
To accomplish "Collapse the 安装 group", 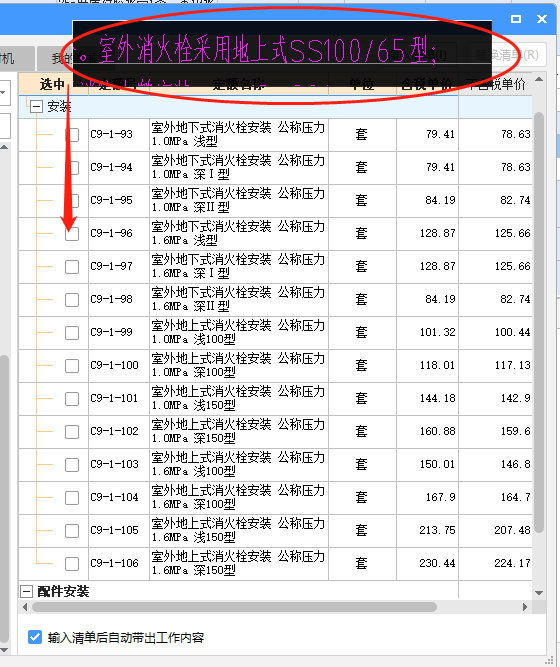I will click(37, 106).
